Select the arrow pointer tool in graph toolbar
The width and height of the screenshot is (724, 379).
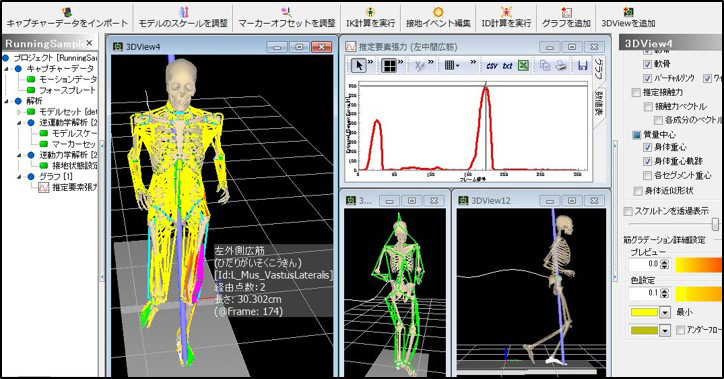tap(358, 66)
